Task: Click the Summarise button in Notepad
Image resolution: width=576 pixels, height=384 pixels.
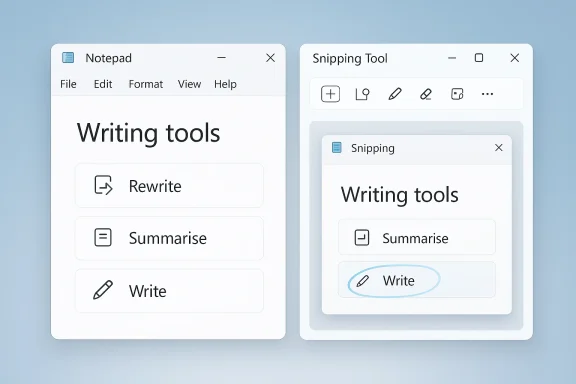Action: 169,238
